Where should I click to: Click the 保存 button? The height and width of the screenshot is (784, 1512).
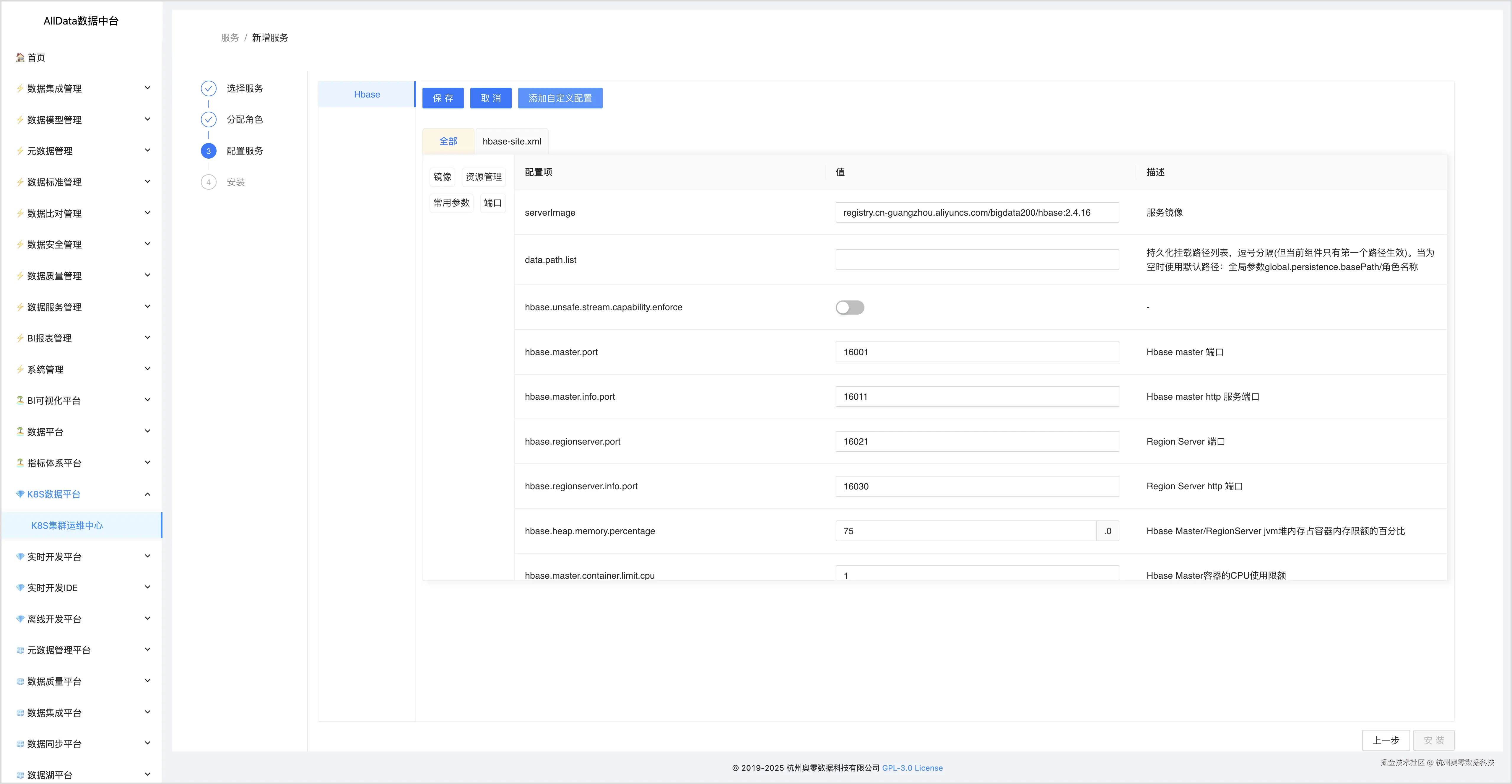click(x=443, y=98)
